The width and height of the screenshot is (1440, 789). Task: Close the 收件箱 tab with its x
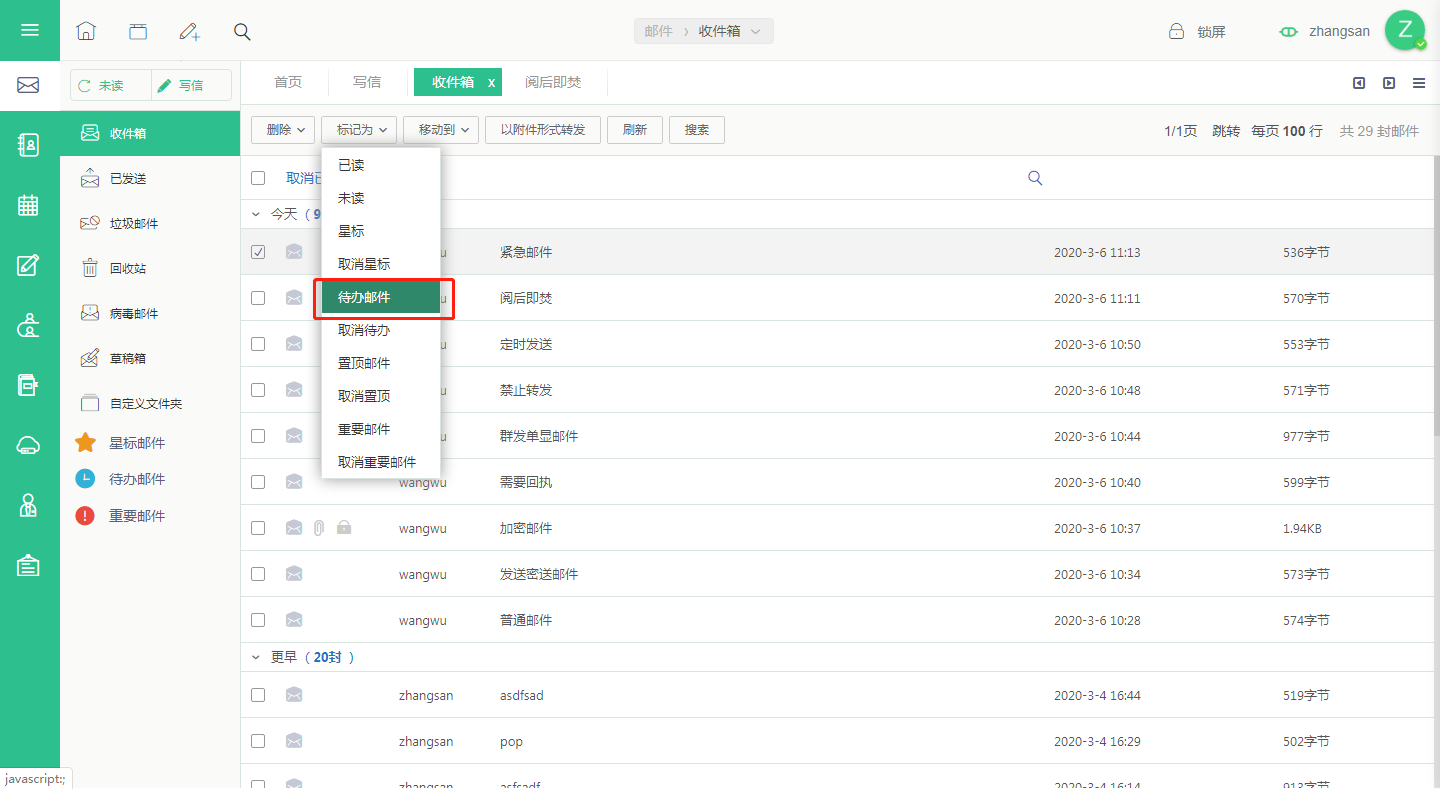point(491,83)
